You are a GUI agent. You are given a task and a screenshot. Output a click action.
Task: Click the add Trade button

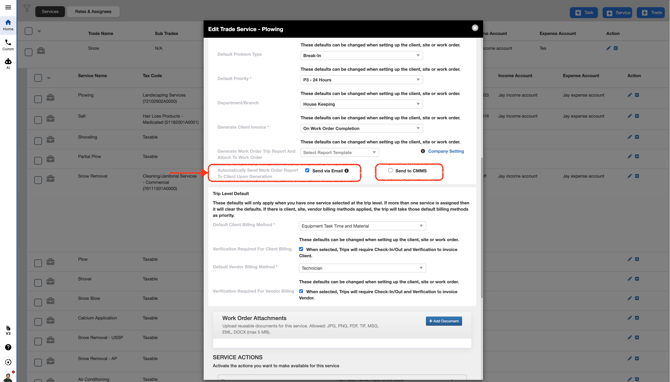pyautogui.click(x=650, y=13)
